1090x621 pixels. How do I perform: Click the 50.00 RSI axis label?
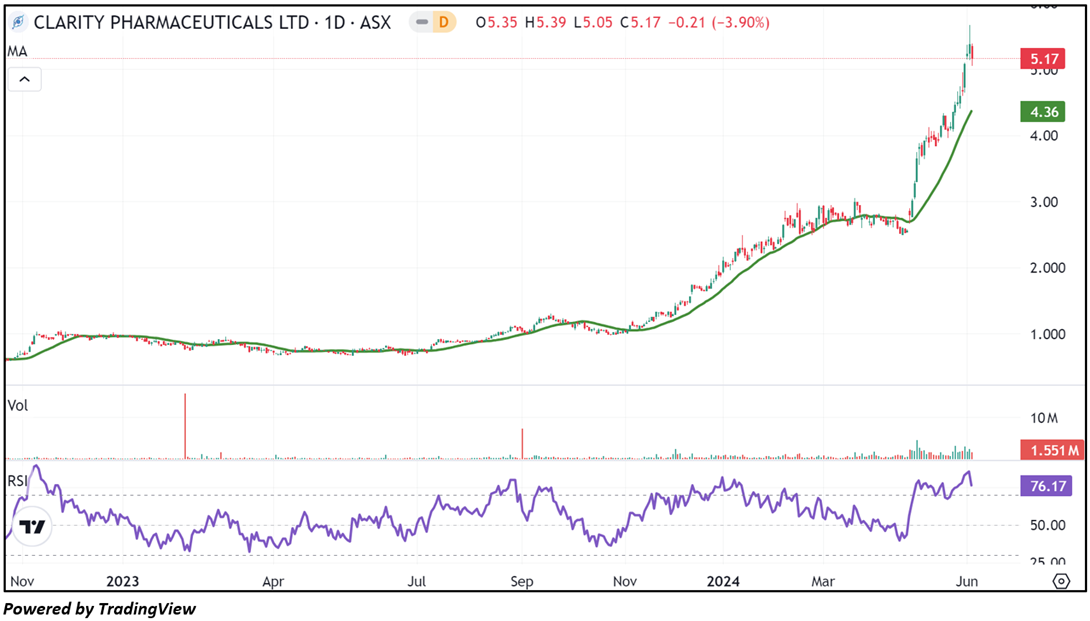[x=1048, y=525]
